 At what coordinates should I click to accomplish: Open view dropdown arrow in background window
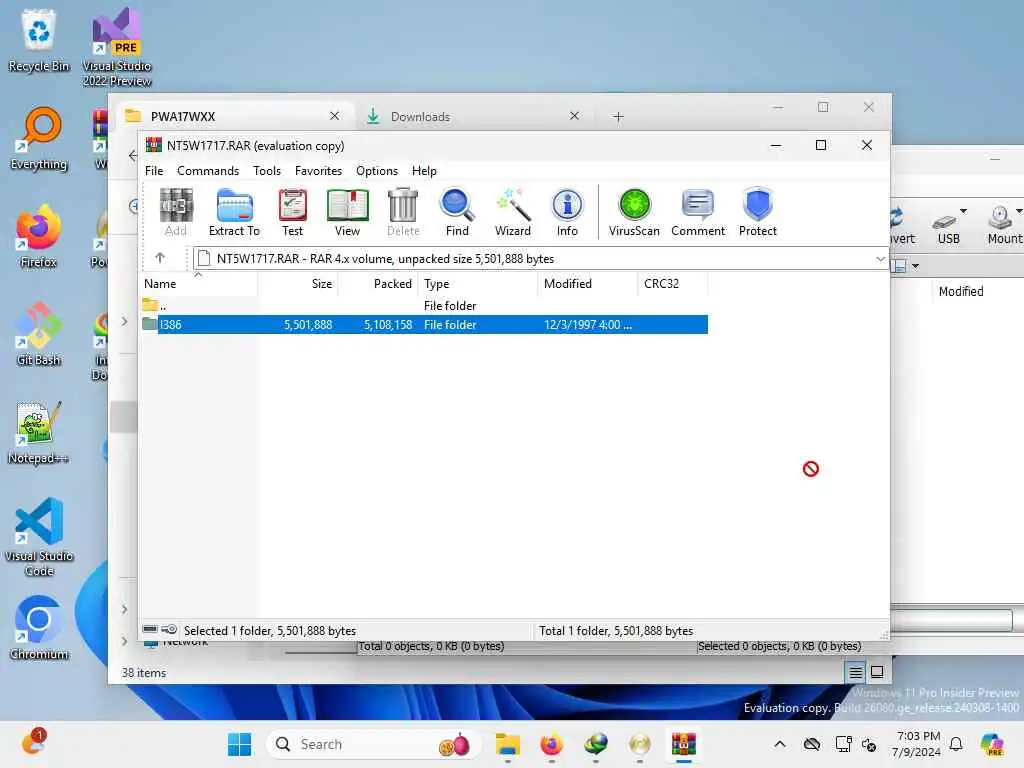[916, 266]
